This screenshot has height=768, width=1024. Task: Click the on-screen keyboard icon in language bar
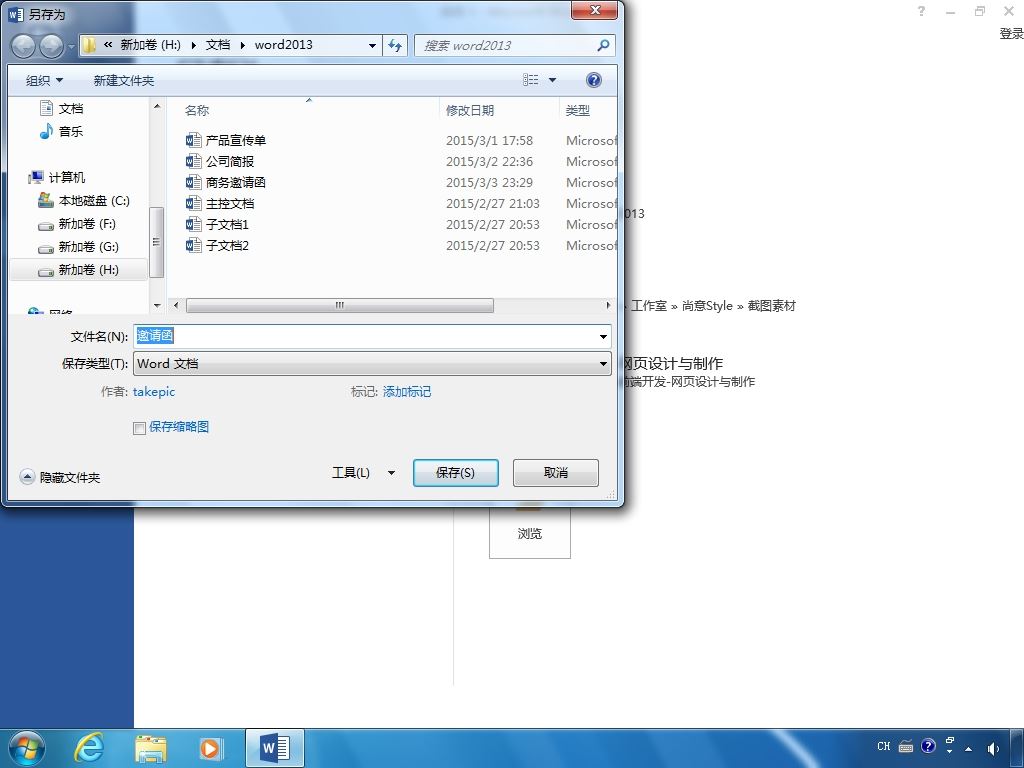(906, 746)
